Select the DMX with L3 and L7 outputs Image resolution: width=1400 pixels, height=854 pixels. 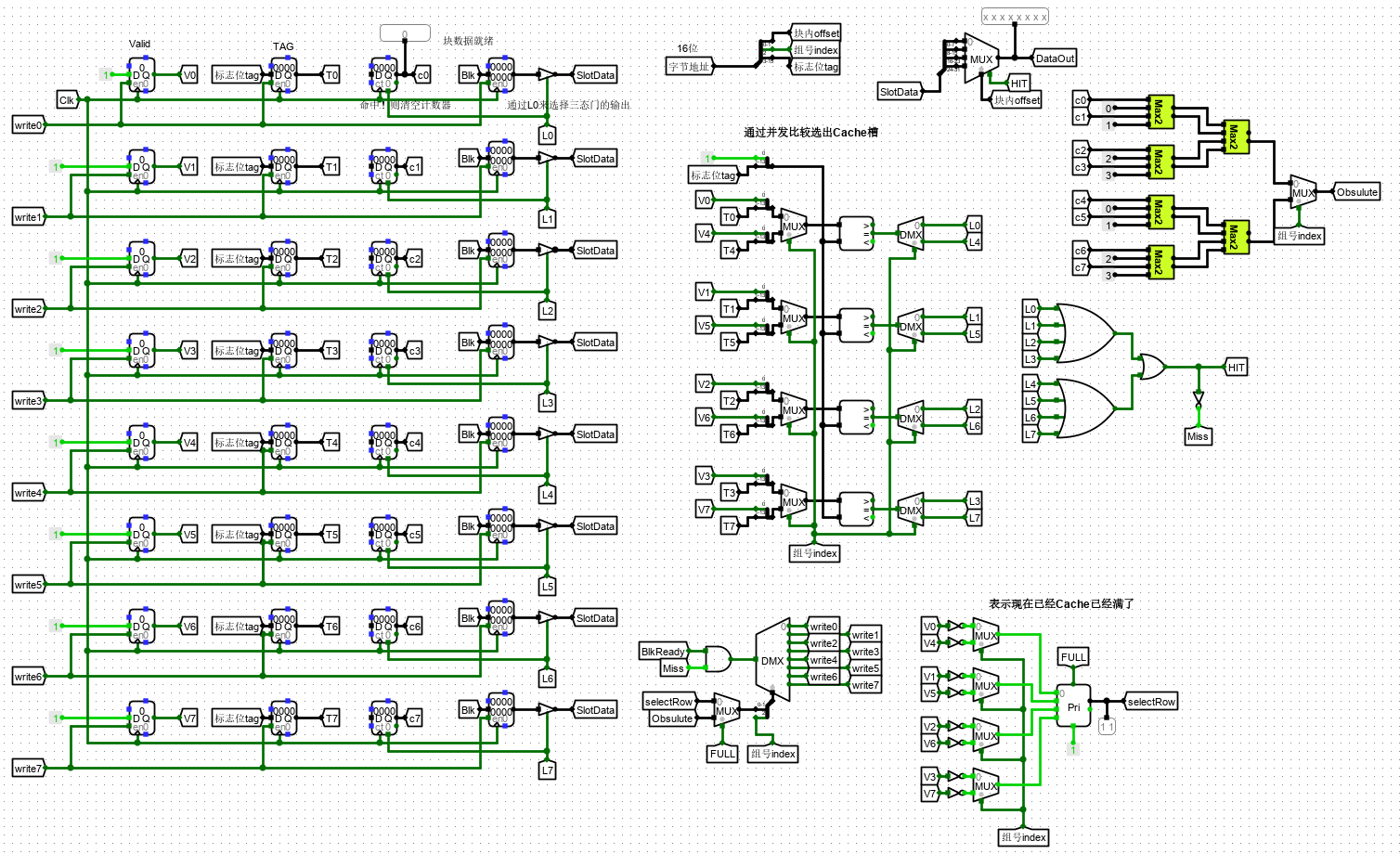coord(911,511)
